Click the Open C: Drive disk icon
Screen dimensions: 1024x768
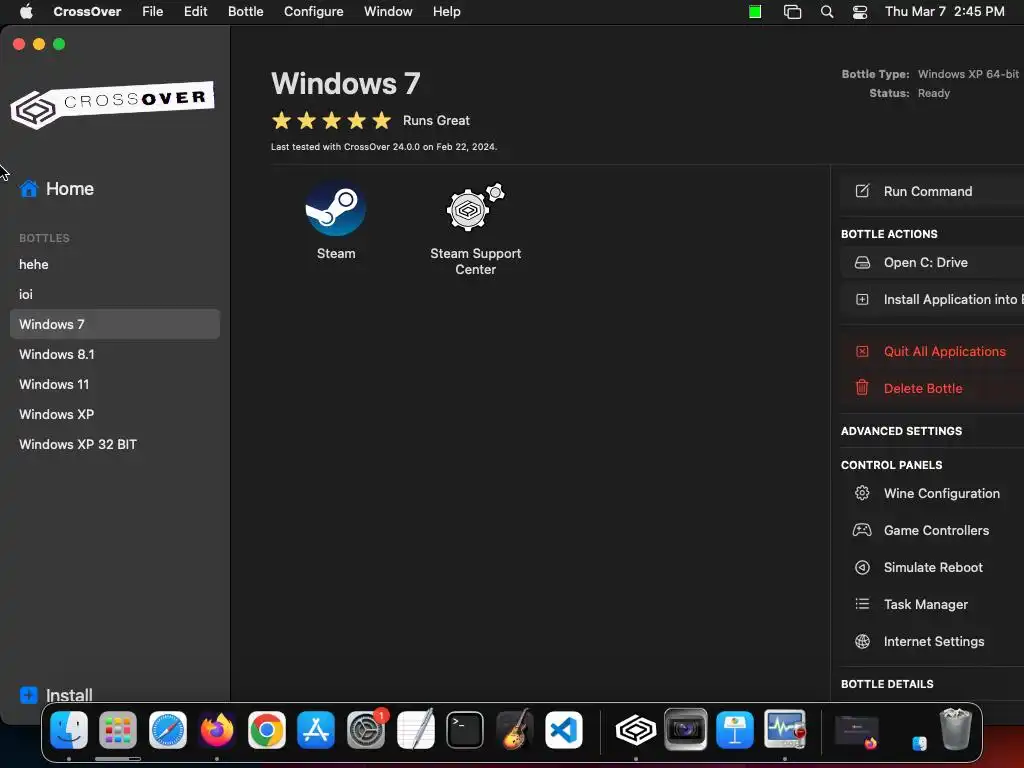[x=862, y=263]
